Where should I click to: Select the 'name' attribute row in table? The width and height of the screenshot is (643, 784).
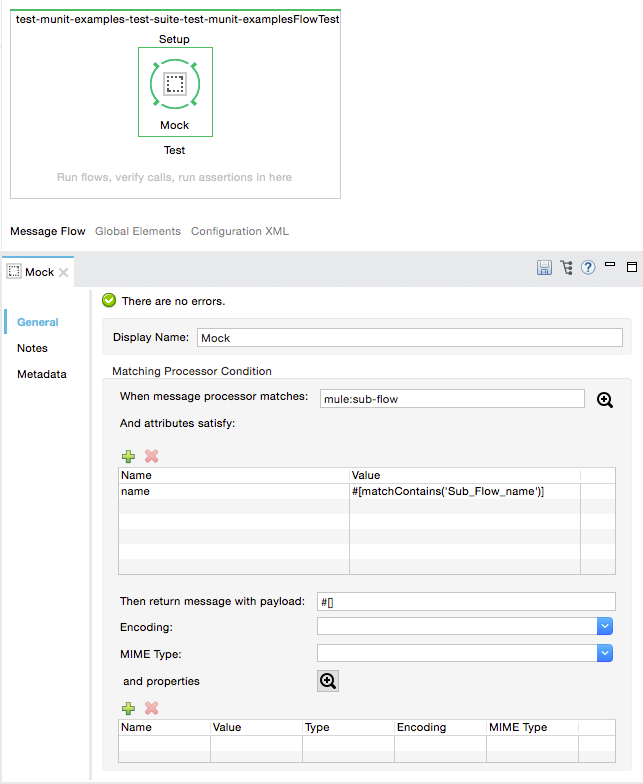click(234, 491)
